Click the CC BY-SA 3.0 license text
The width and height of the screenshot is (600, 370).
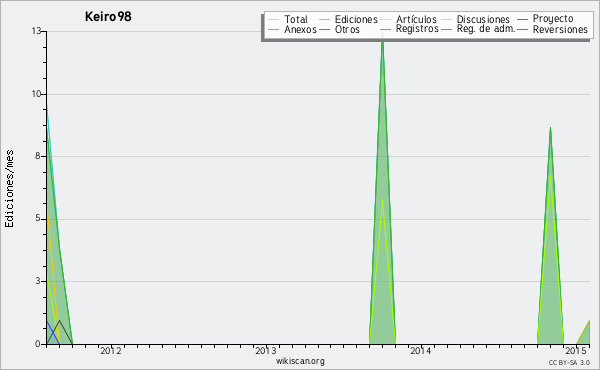(x=569, y=363)
